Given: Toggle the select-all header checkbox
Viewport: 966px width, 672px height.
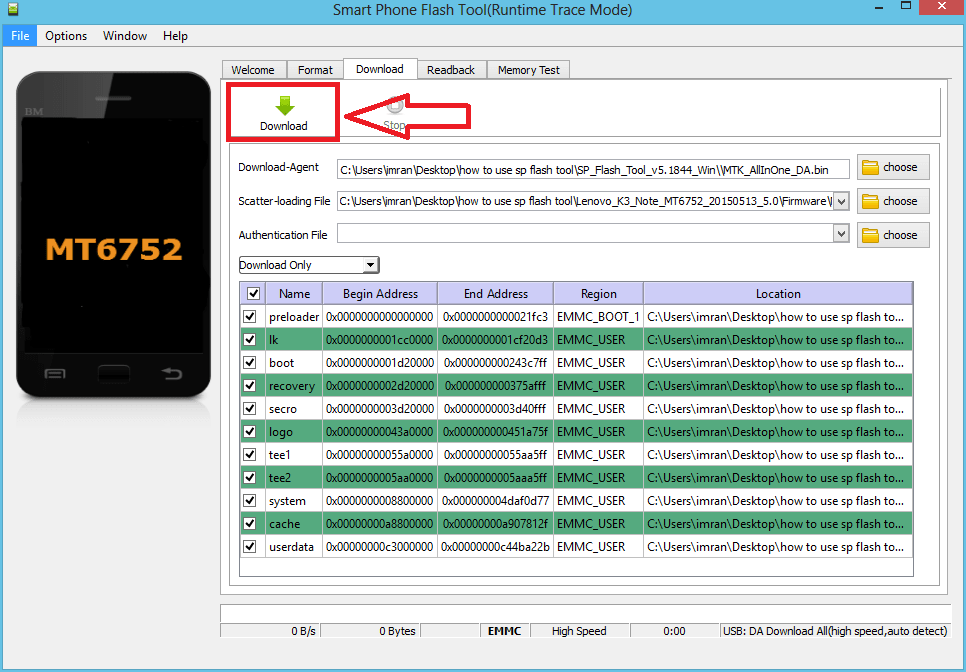Looking at the screenshot, I should pos(253,294).
